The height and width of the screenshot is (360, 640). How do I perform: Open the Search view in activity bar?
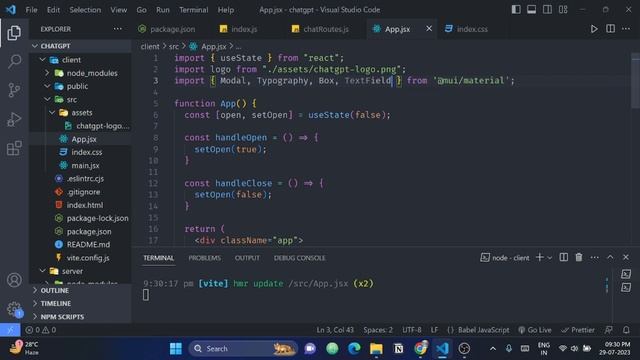[x=14, y=61]
